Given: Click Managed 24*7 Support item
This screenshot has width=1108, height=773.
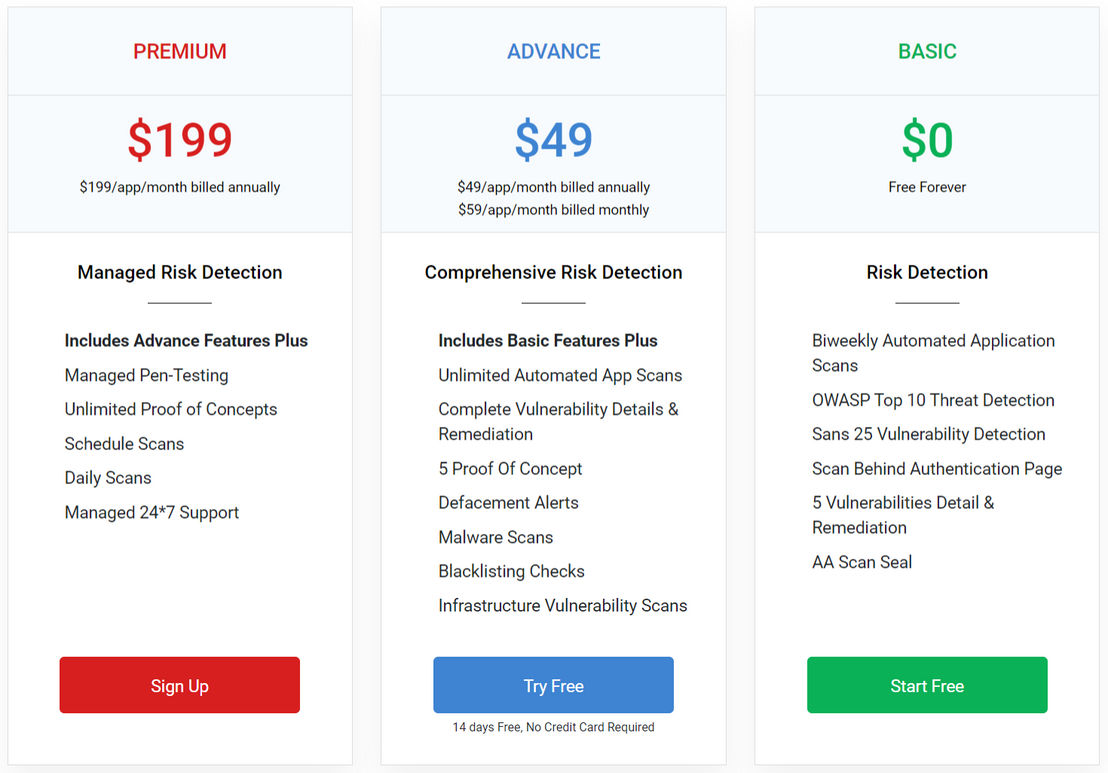Looking at the screenshot, I should click(x=151, y=512).
